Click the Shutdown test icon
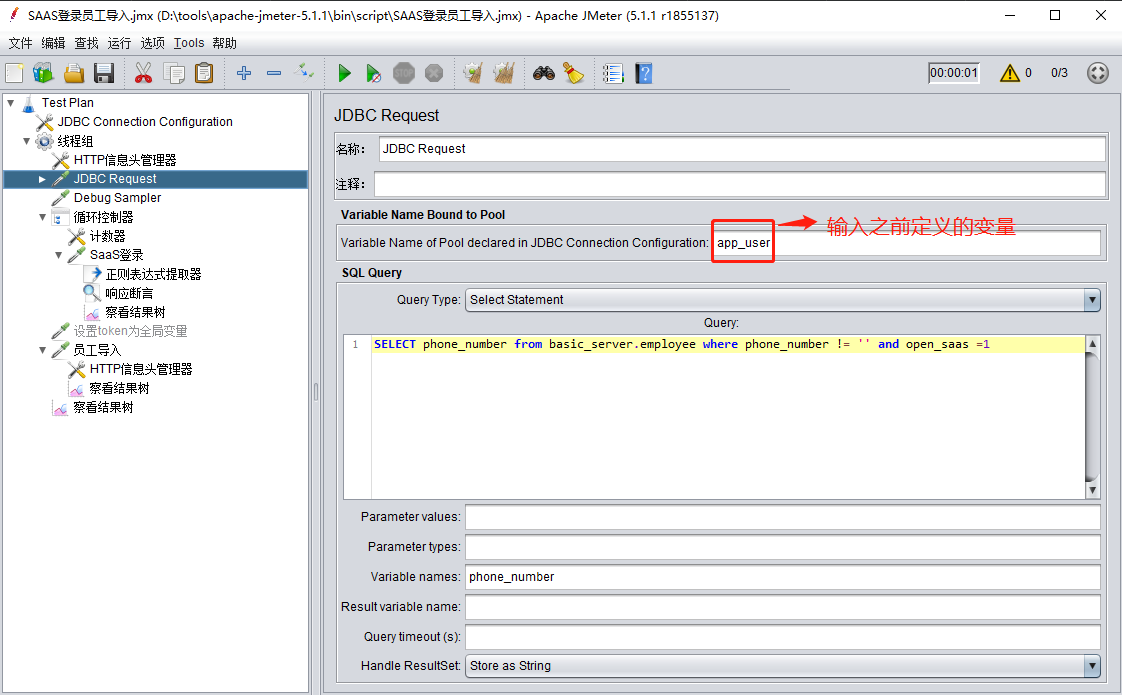This screenshot has width=1122, height=695. click(x=434, y=73)
